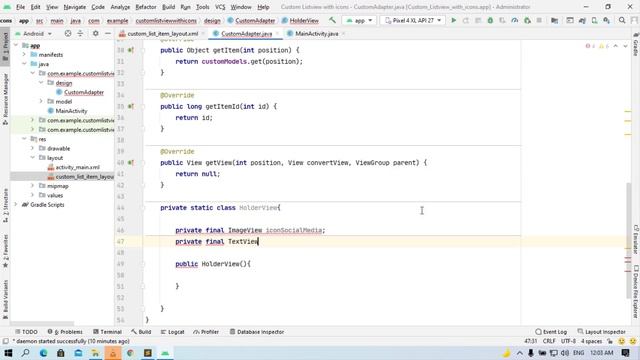Collapse all nodes in Project panel

[x=80, y=33]
